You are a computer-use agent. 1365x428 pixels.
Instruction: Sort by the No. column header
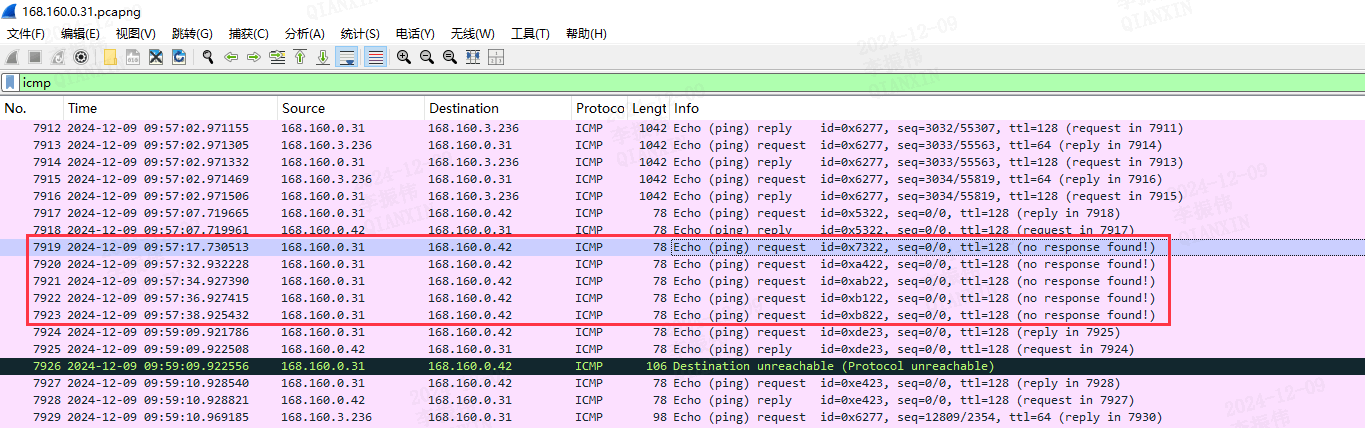click(32, 108)
